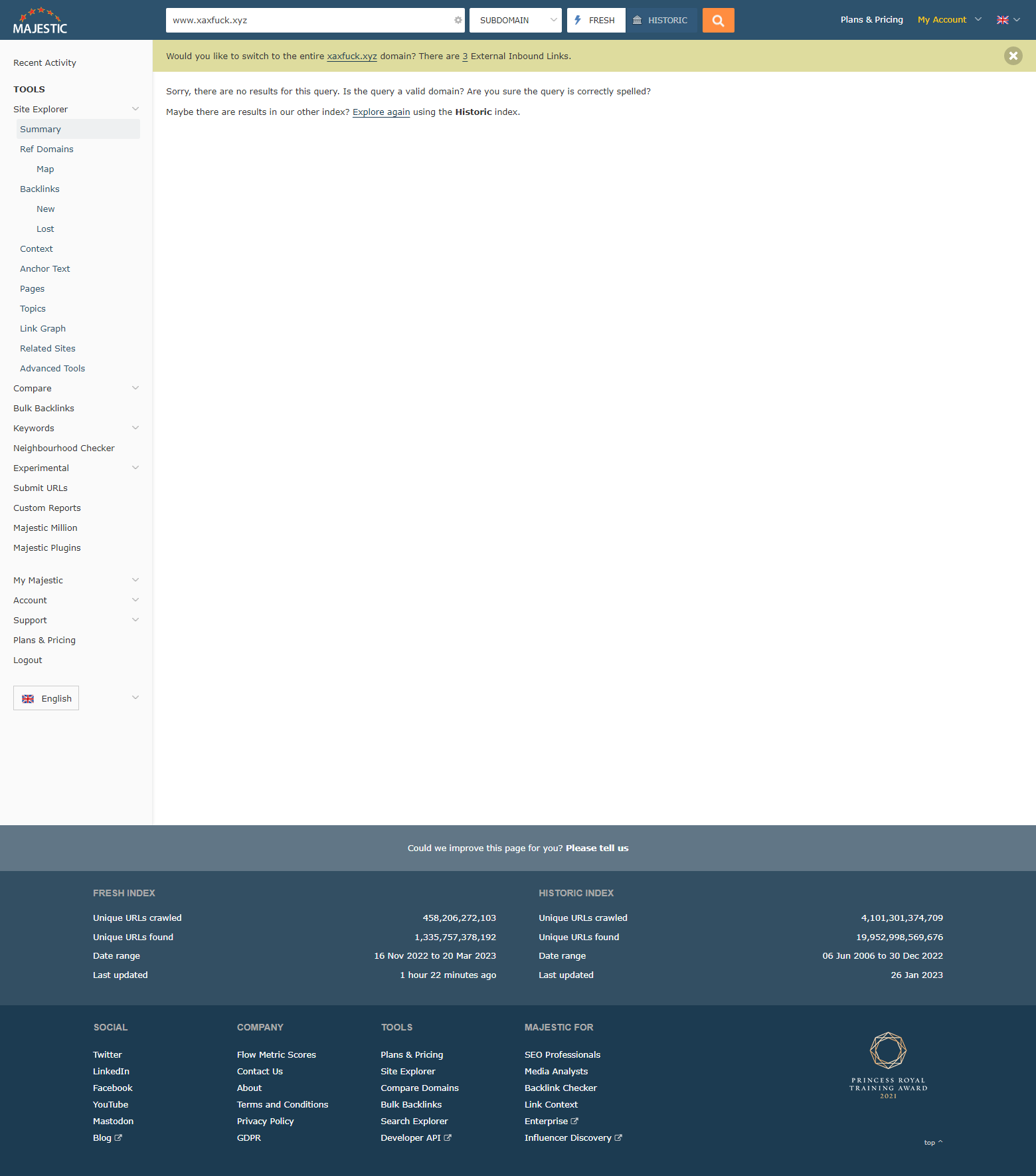Open Anchor Text in sidebar

coord(44,269)
